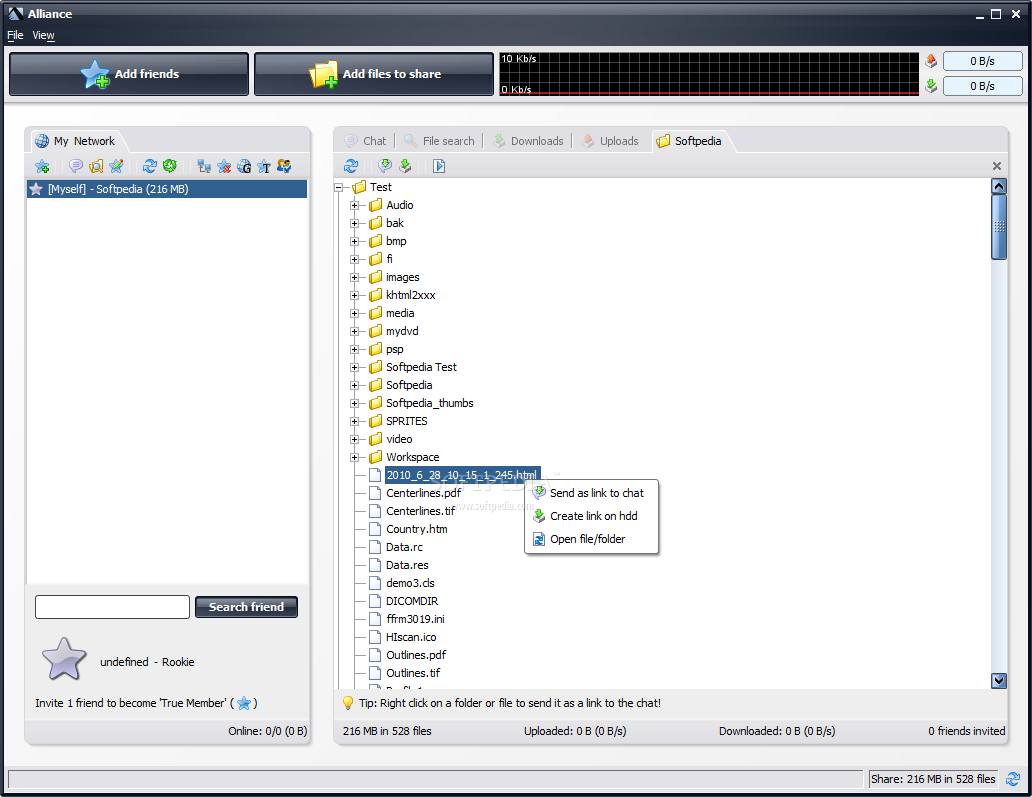1032x797 pixels.
Task: Expand the SPRITES folder
Action: click(x=354, y=421)
